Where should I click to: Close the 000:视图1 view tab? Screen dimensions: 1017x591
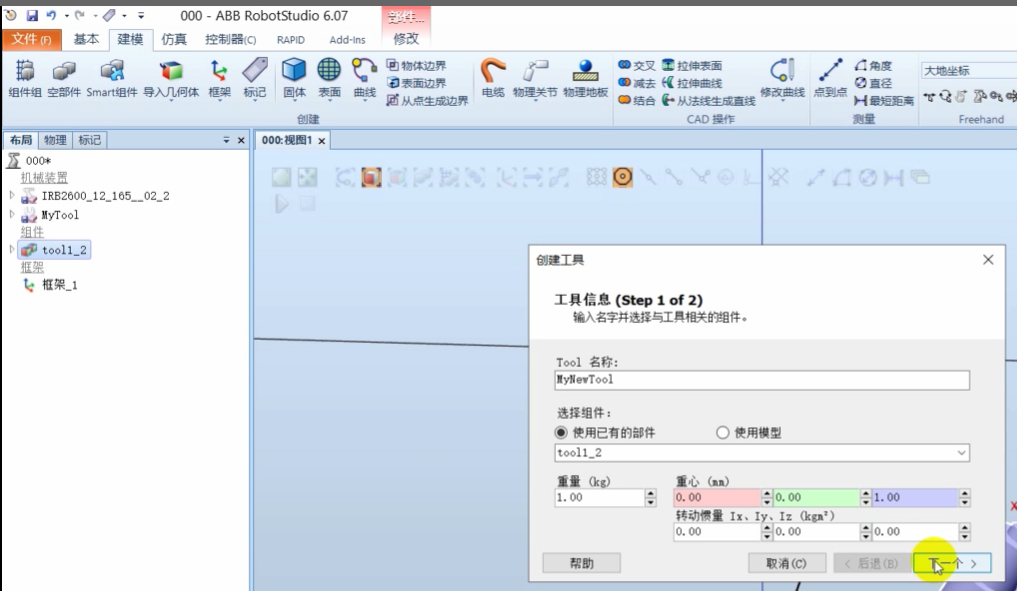click(x=321, y=141)
